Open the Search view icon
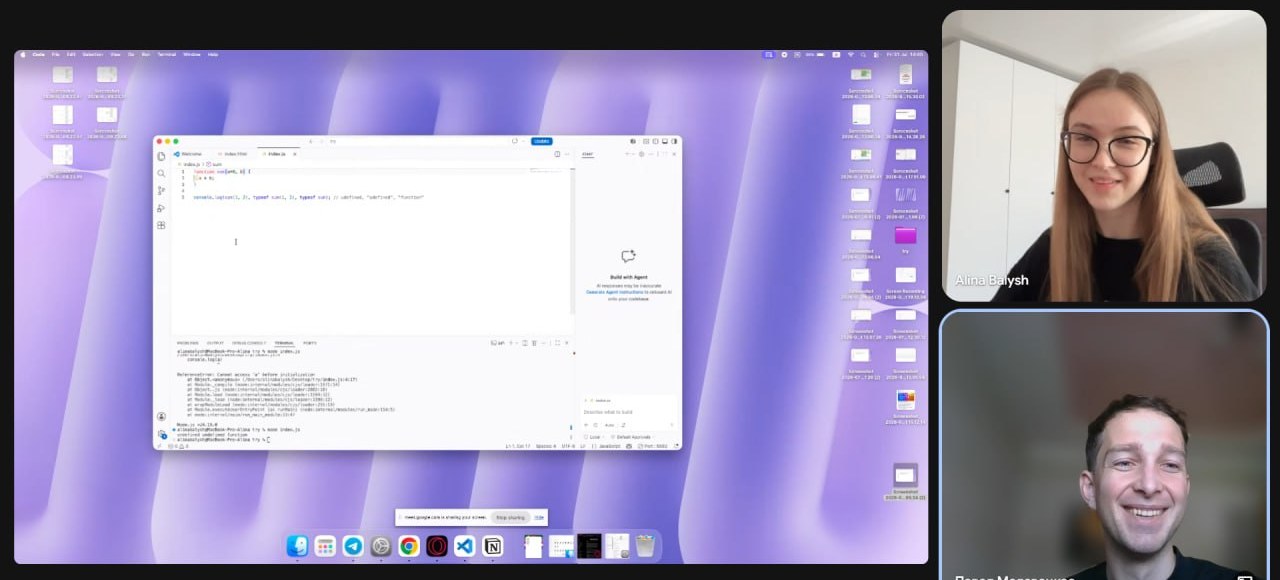 click(x=161, y=173)
